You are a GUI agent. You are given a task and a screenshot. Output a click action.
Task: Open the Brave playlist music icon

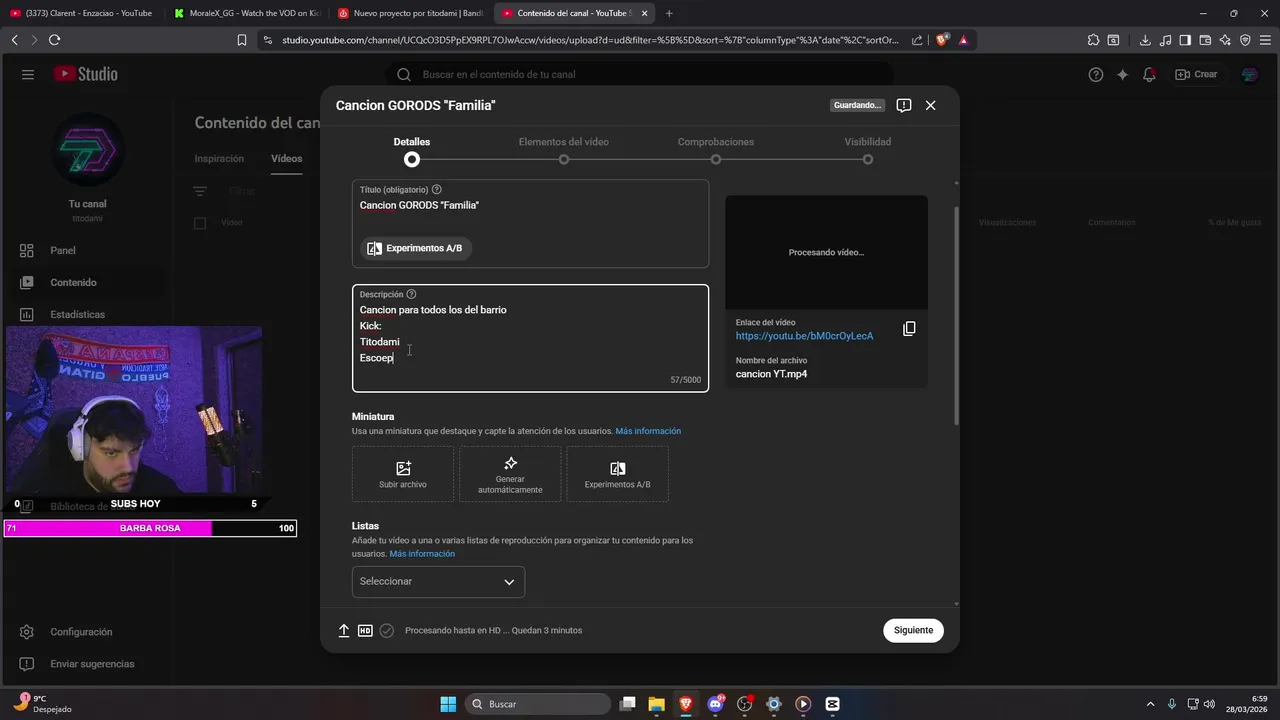click(x=1165, y=40)
